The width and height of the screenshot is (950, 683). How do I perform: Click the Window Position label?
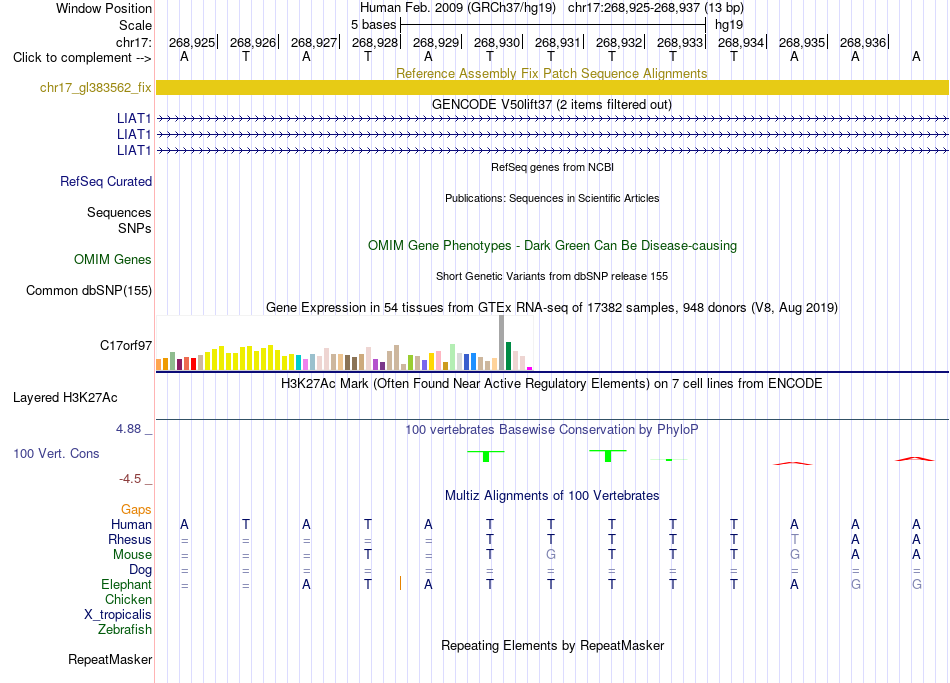point(104,8)
